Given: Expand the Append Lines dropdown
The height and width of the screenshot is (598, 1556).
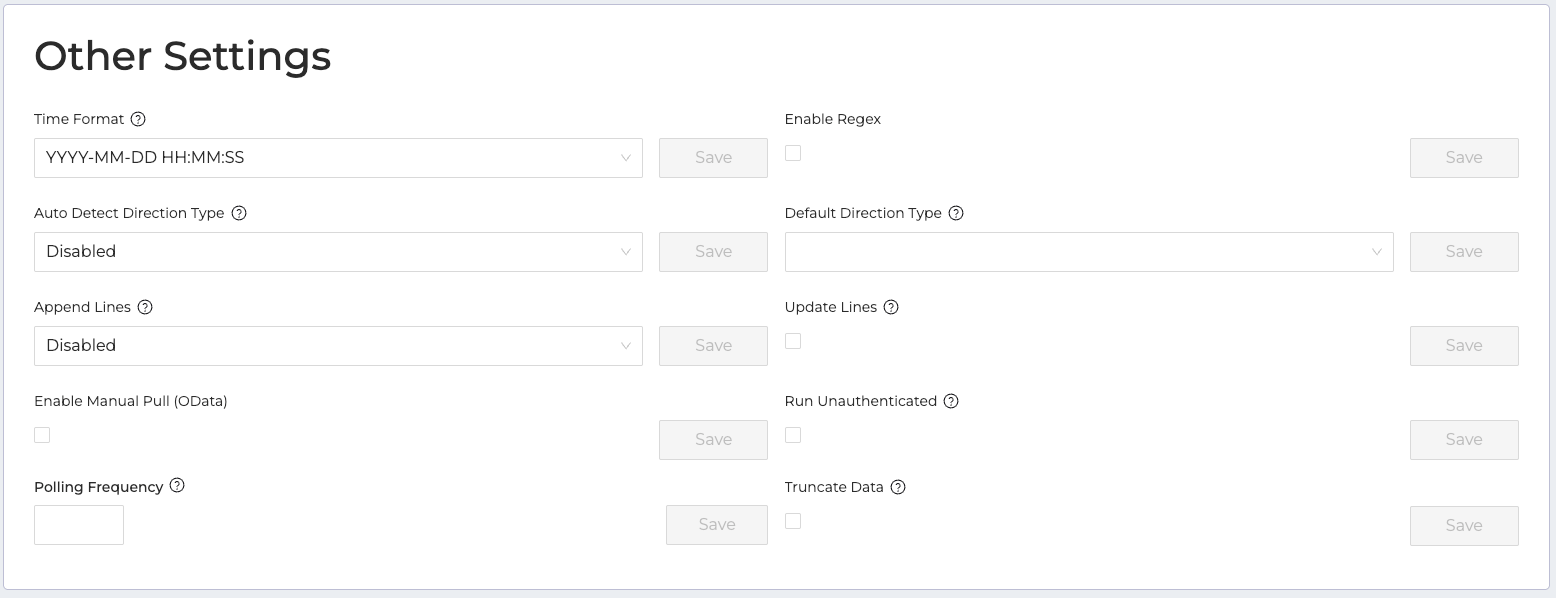Looking at the screenshot, I should point(338,346).
